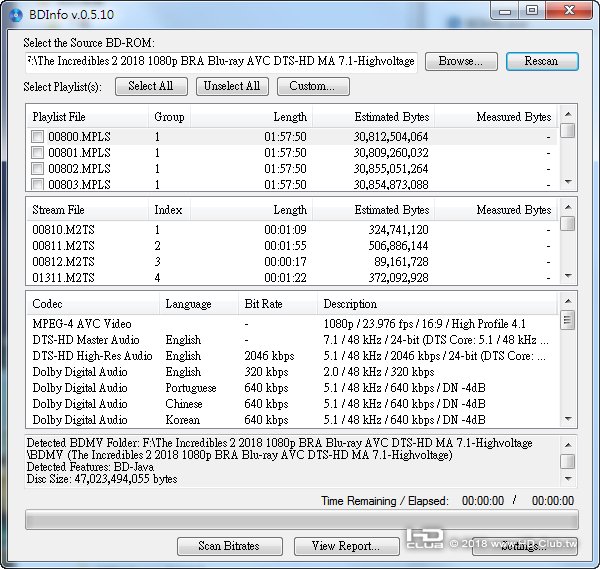The width and height of the screenshot is (600, 569).
Task: Minimize the BDInfo window
Action: [x=505, y=11]
